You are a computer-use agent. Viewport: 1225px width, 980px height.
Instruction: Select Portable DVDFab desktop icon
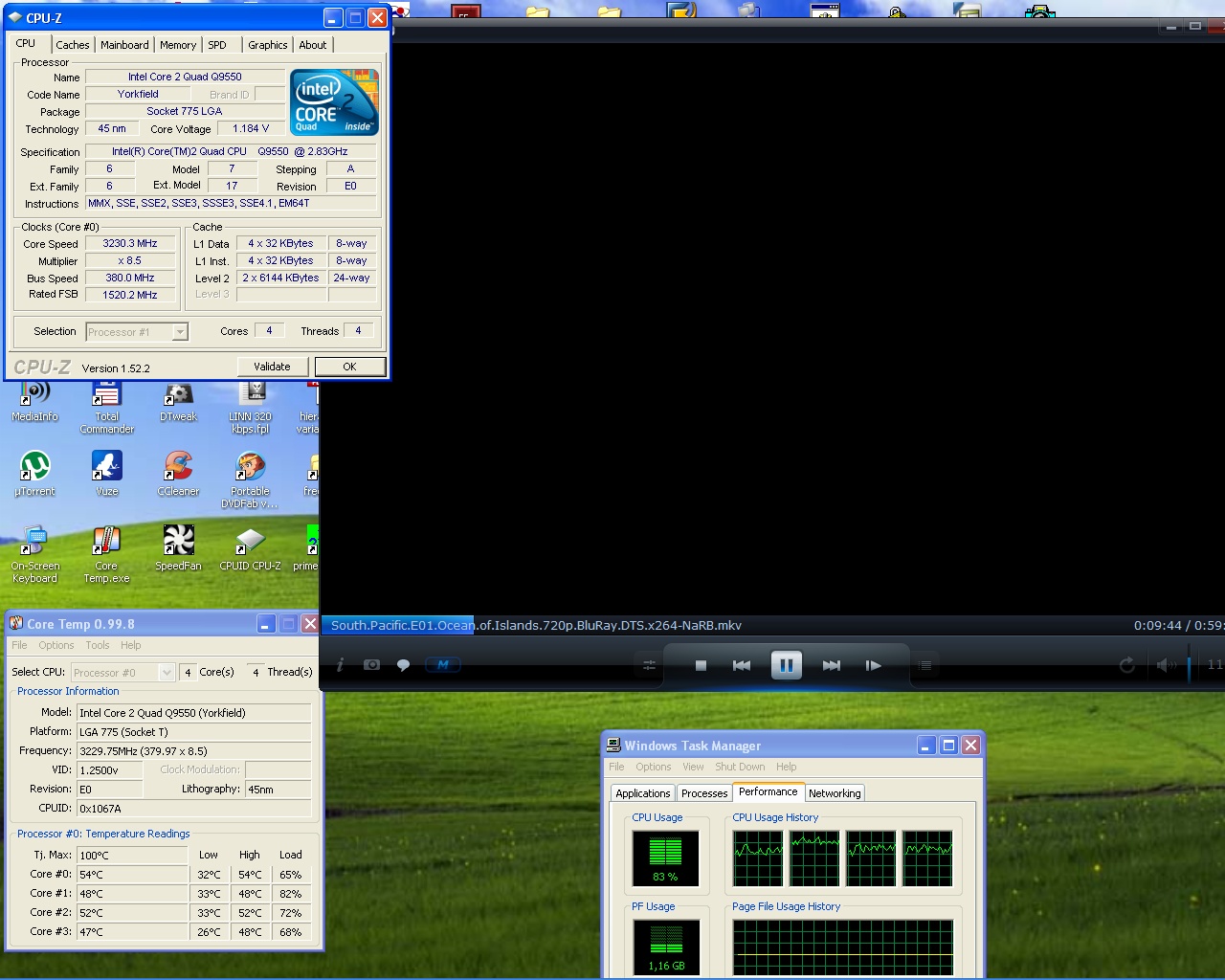pos(250,479)
